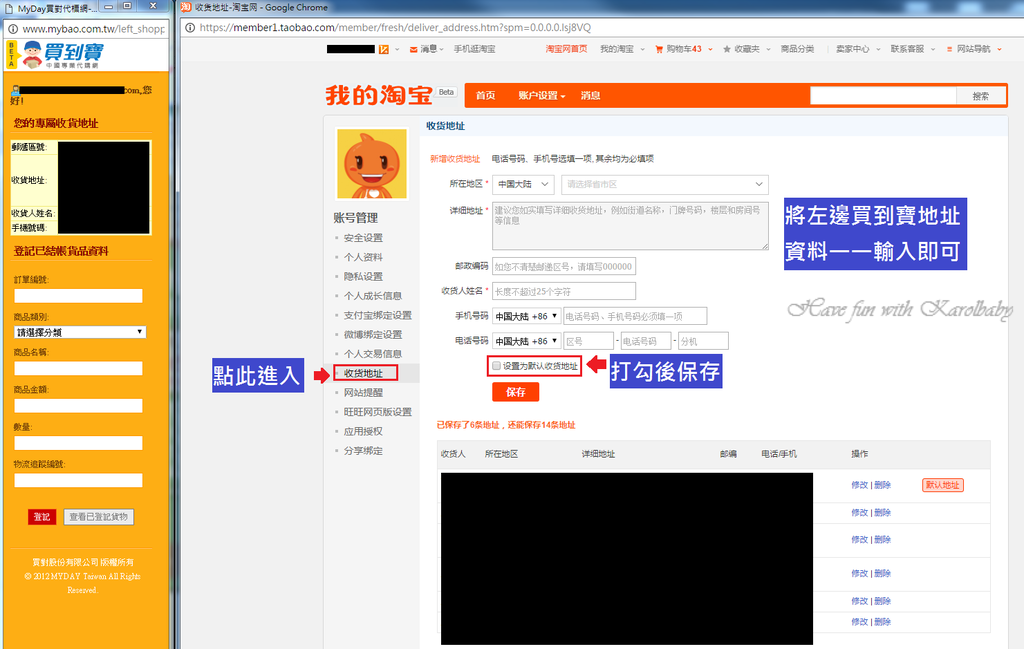Open 支付宝绑定设置 in the sidebar
Image resolution: width=1024 pixels, height=649 pixels.
[377, 315]
